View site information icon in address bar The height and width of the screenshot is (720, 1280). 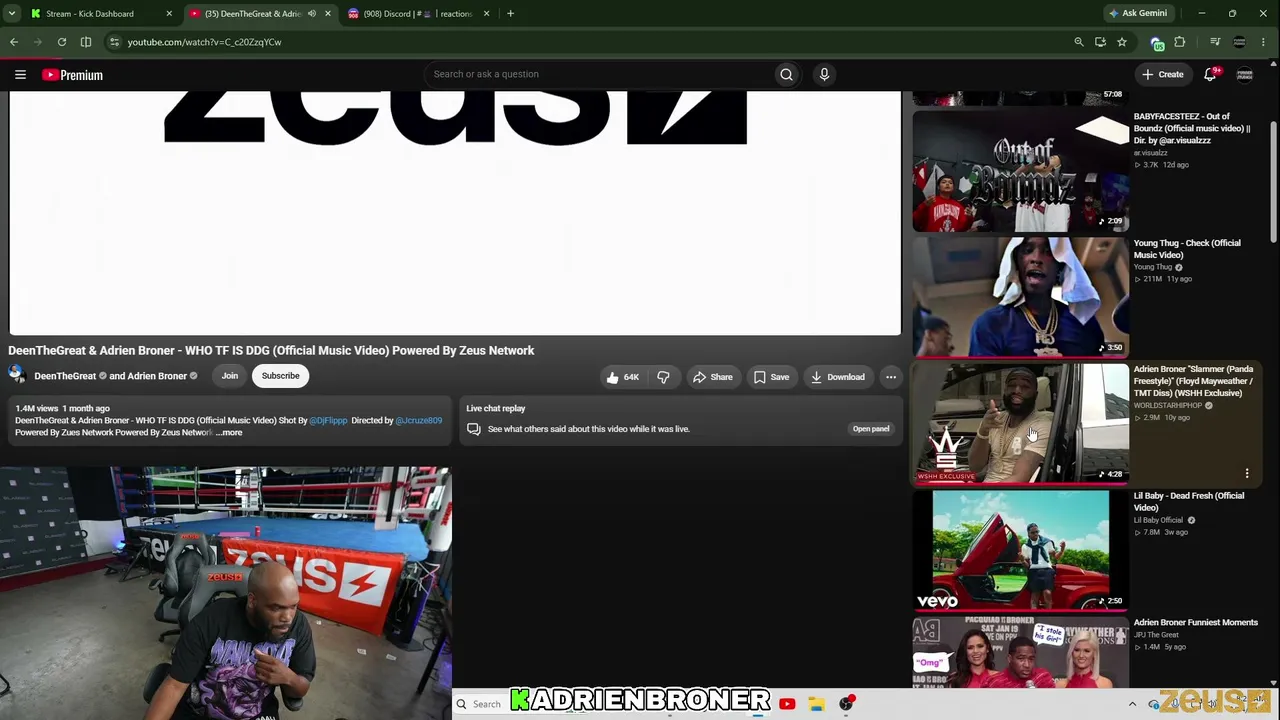click(114, 42)
